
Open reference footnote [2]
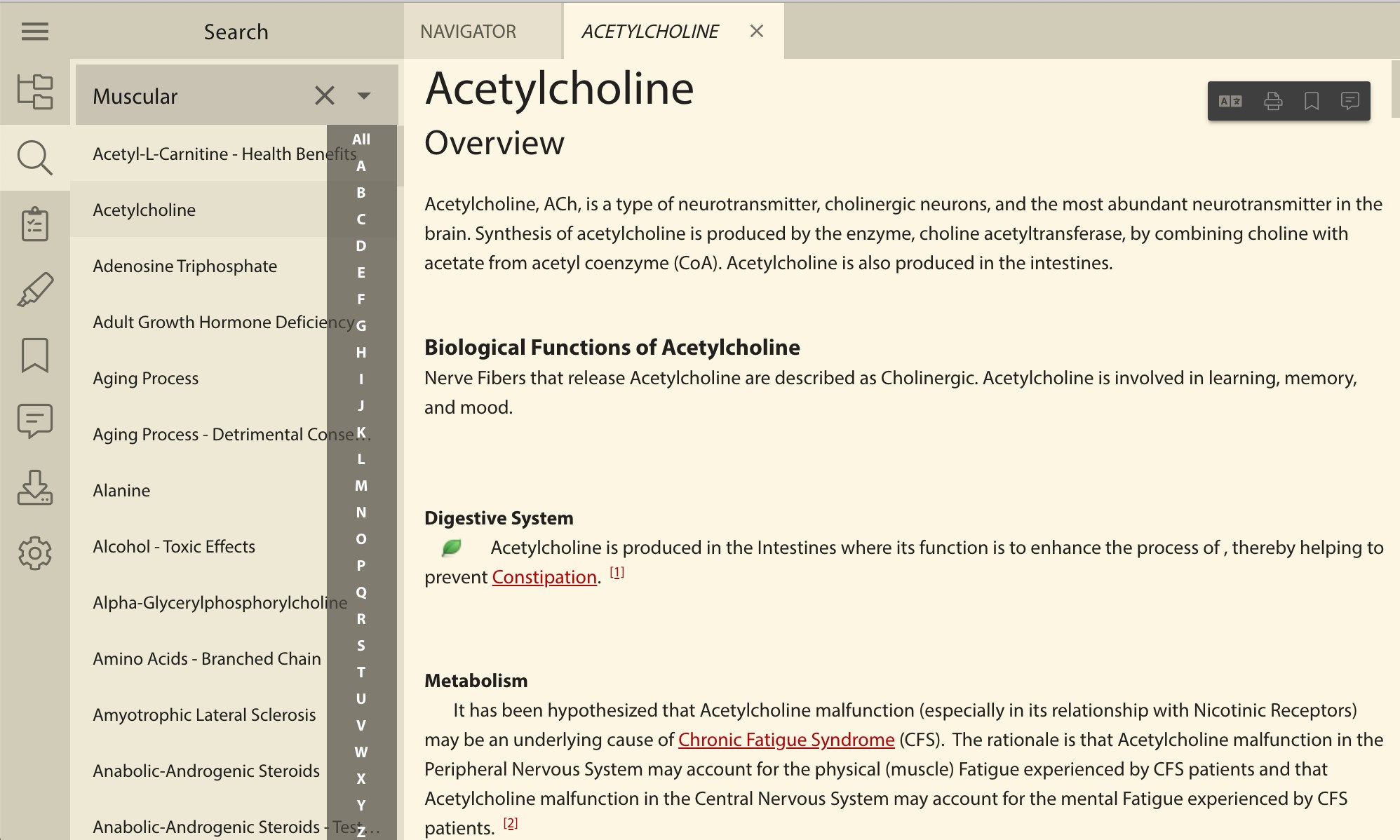pyautogui.click(x=510, y=823)
